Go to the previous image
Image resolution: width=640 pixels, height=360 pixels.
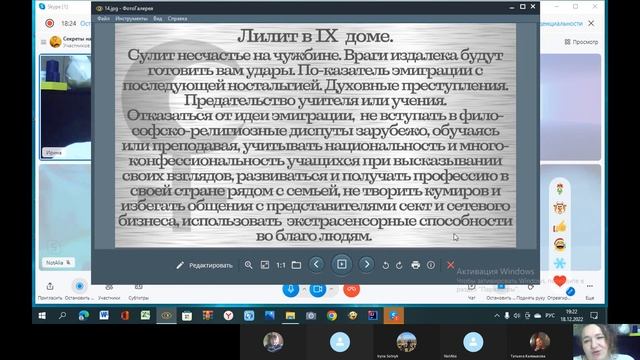click(x=316, y=264)
